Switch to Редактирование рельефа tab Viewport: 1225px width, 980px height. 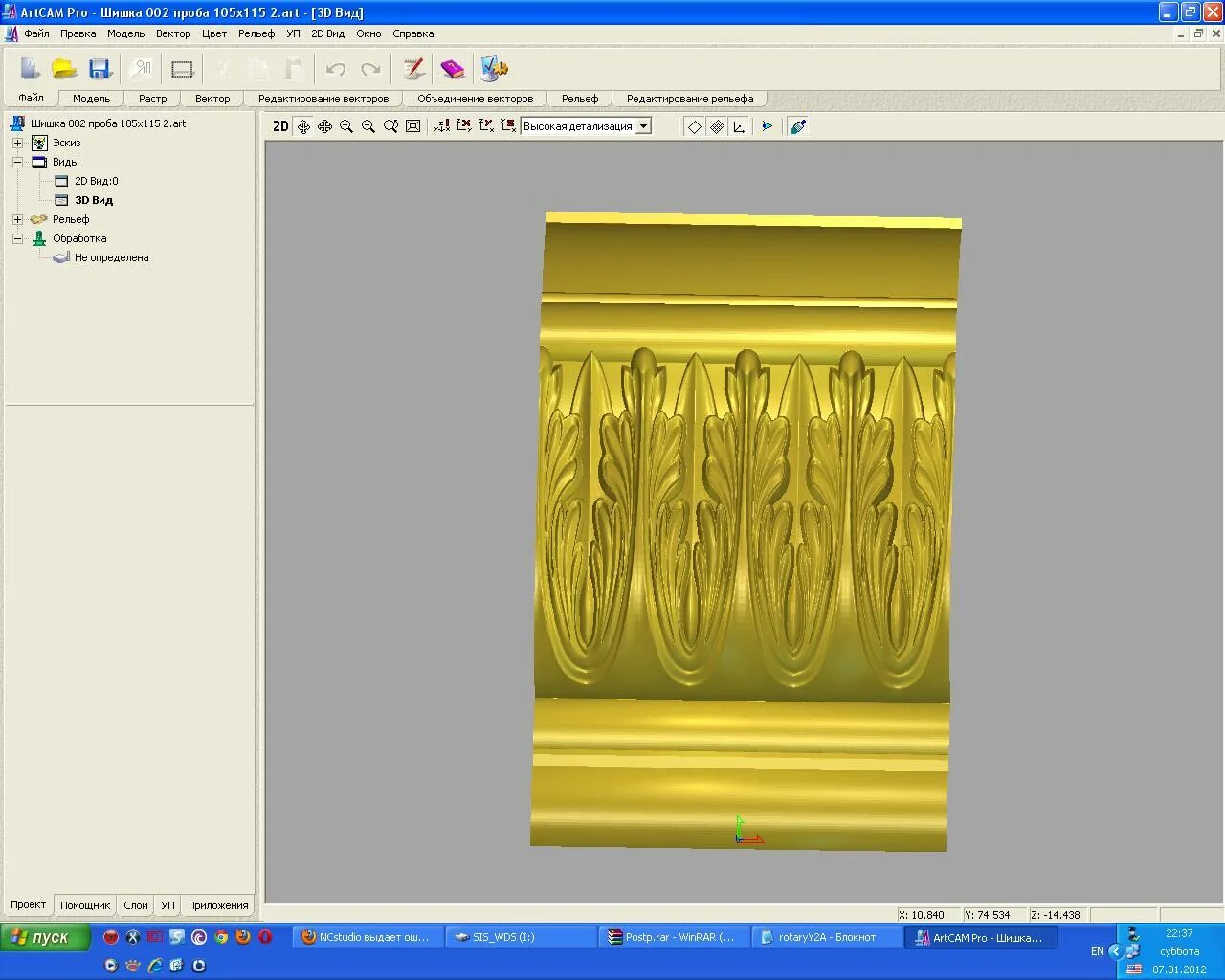pos(690,99)
